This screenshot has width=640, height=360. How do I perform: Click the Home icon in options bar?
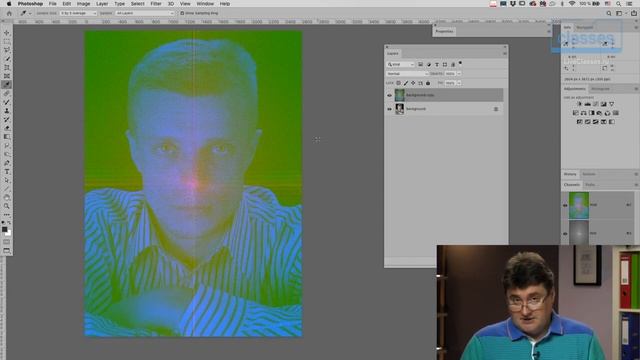9,13
